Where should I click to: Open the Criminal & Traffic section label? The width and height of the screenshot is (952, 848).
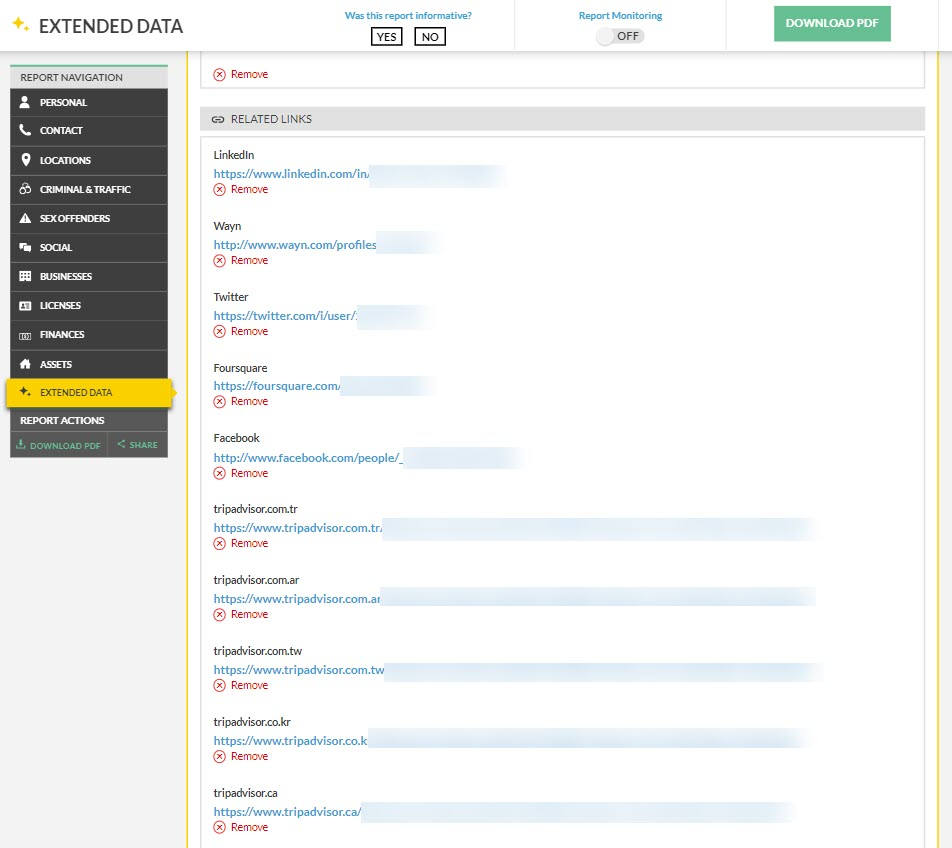click(x=85, y=189)
